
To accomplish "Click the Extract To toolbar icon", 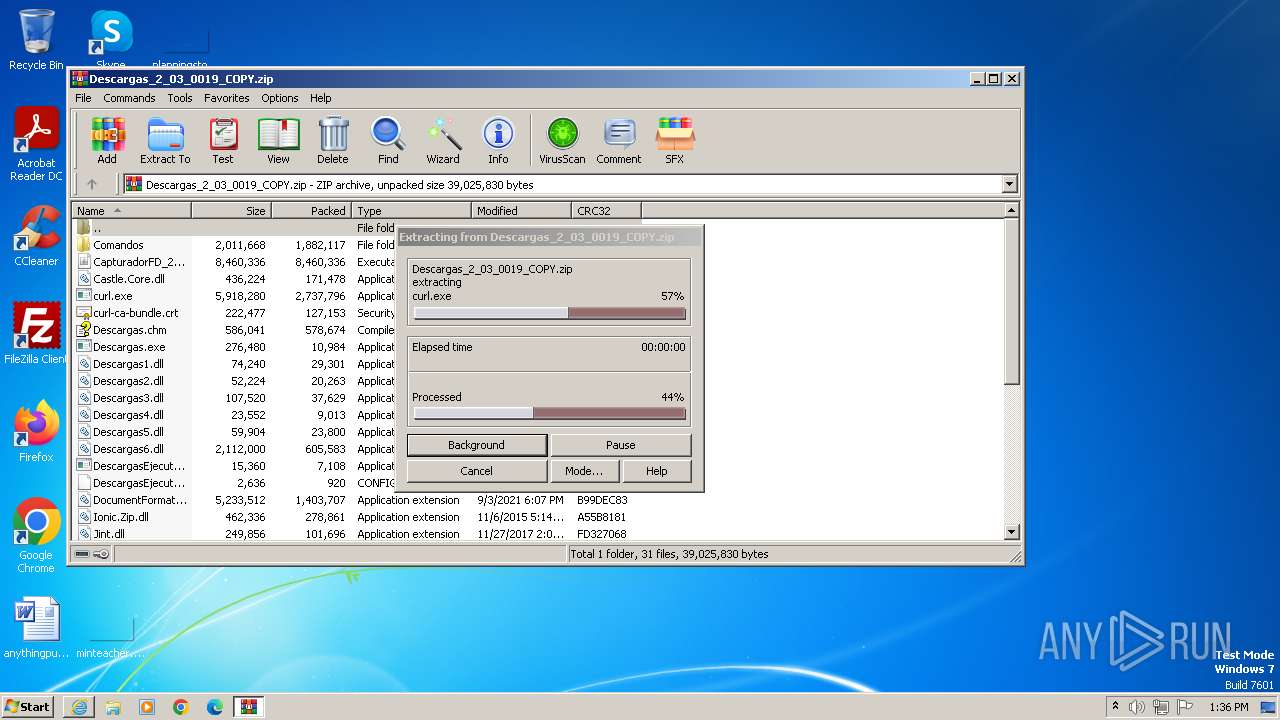I will point(165,141).
